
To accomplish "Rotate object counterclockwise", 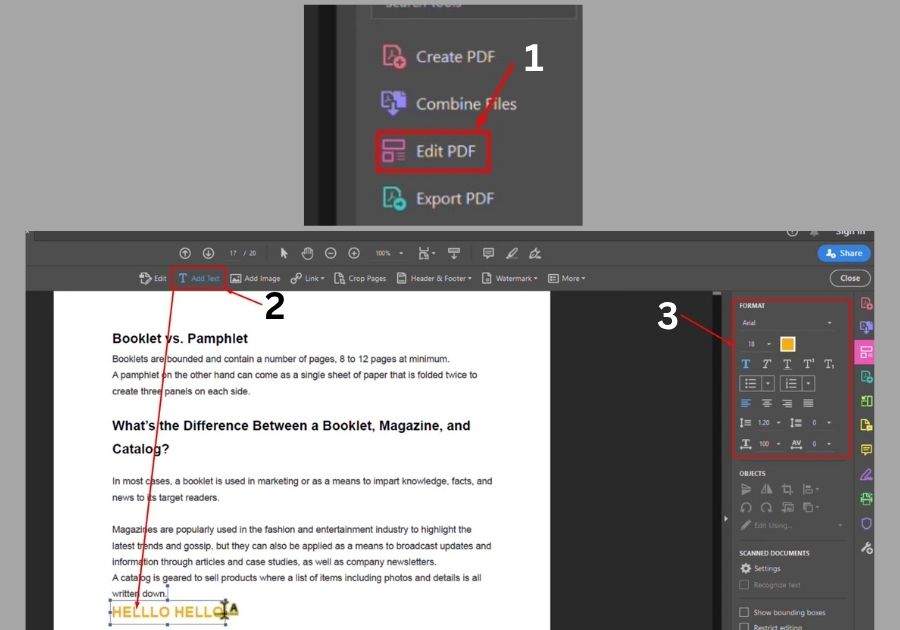I will pyautogui.click(x=746, y=508).
